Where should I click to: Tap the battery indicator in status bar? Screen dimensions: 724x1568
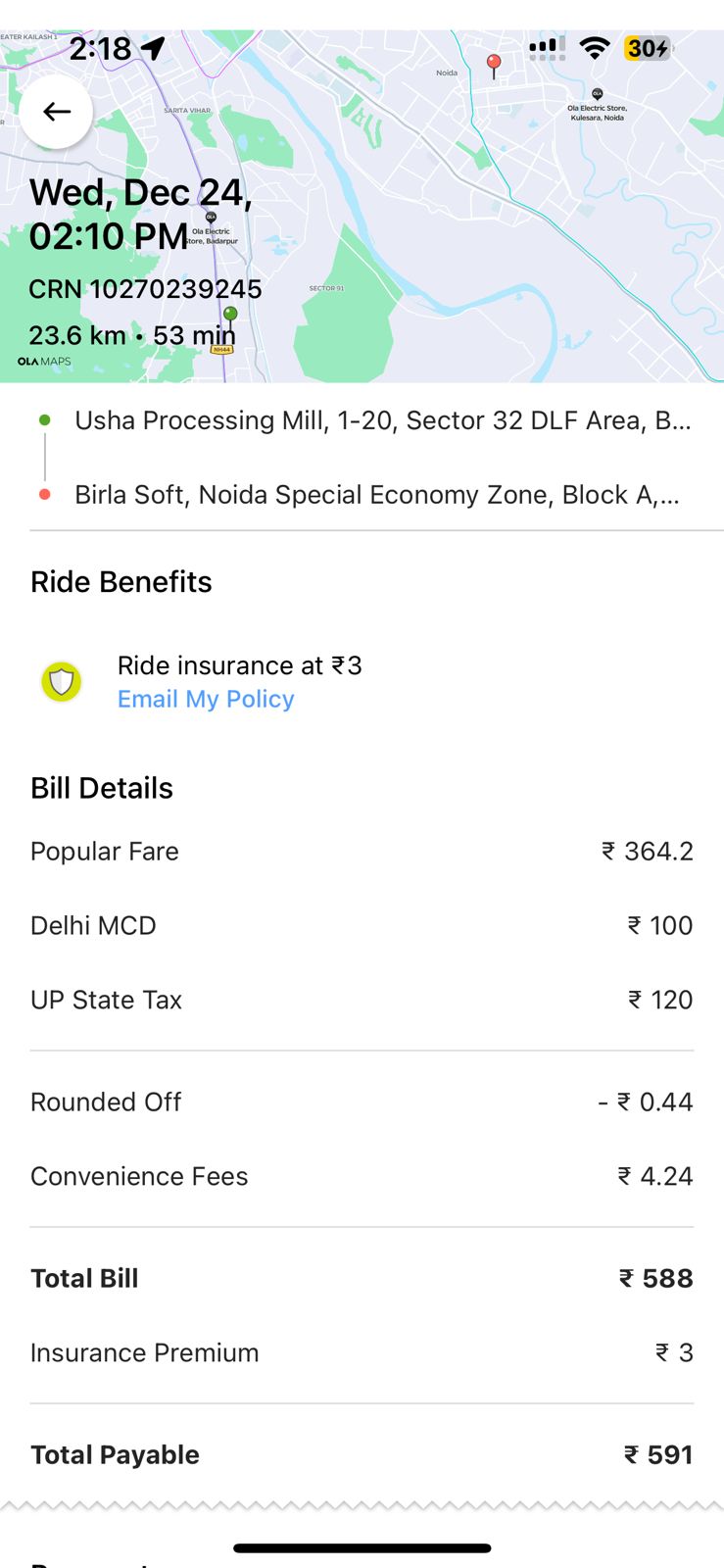649,48
